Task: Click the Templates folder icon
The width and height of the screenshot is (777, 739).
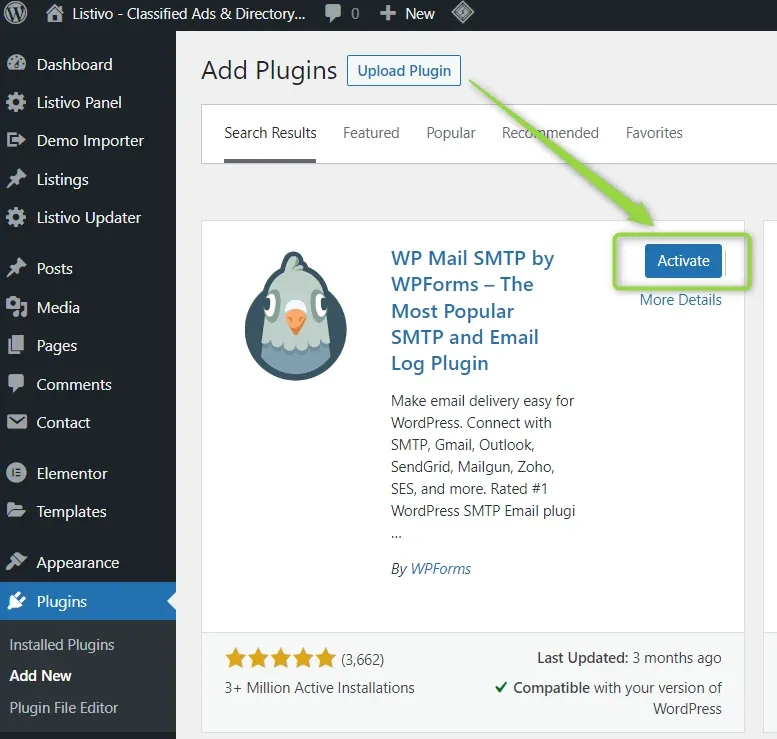Action: [16, 510]
